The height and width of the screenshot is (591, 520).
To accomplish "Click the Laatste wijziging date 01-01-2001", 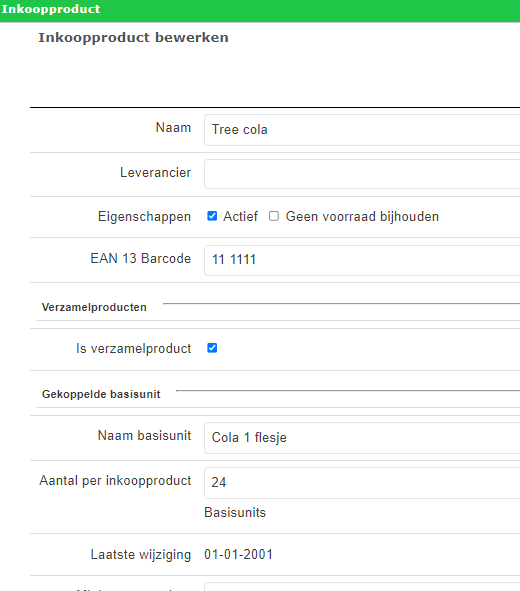I will point(239,554).
